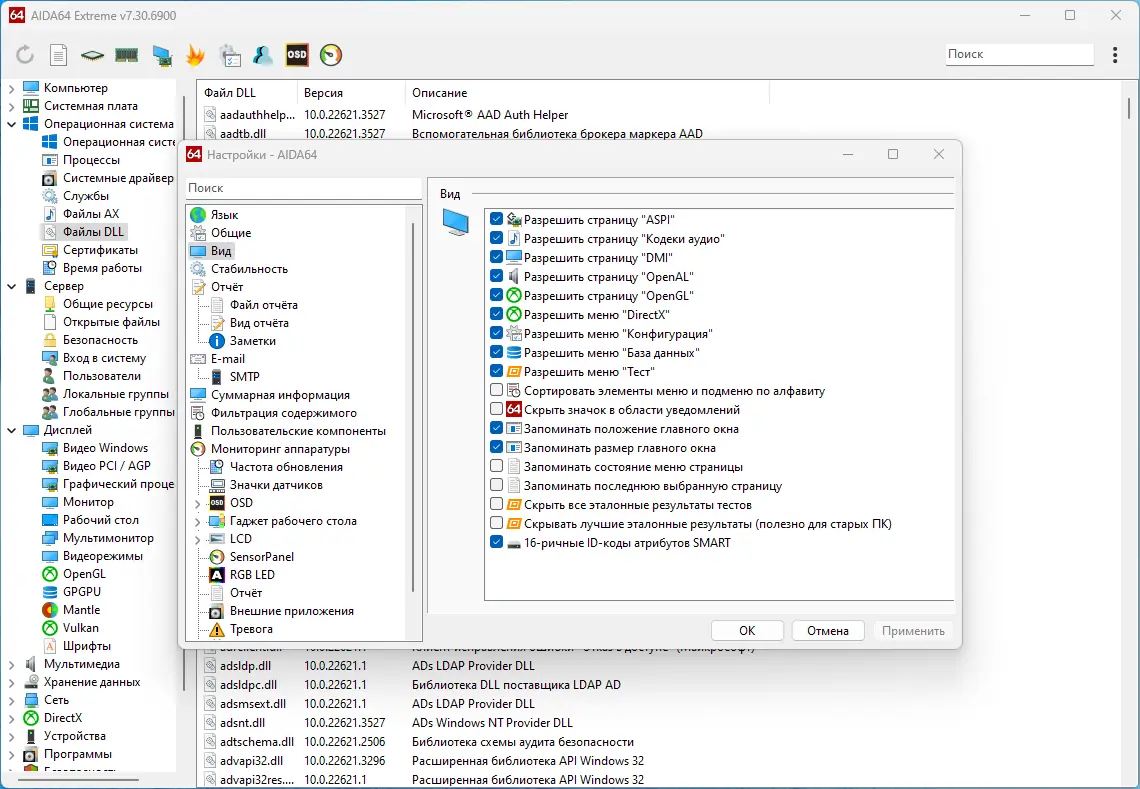This screenshot has height=789, width=1140.
Task: Enable hide notification area icon checkbox
Action: [x=497, y=409]
